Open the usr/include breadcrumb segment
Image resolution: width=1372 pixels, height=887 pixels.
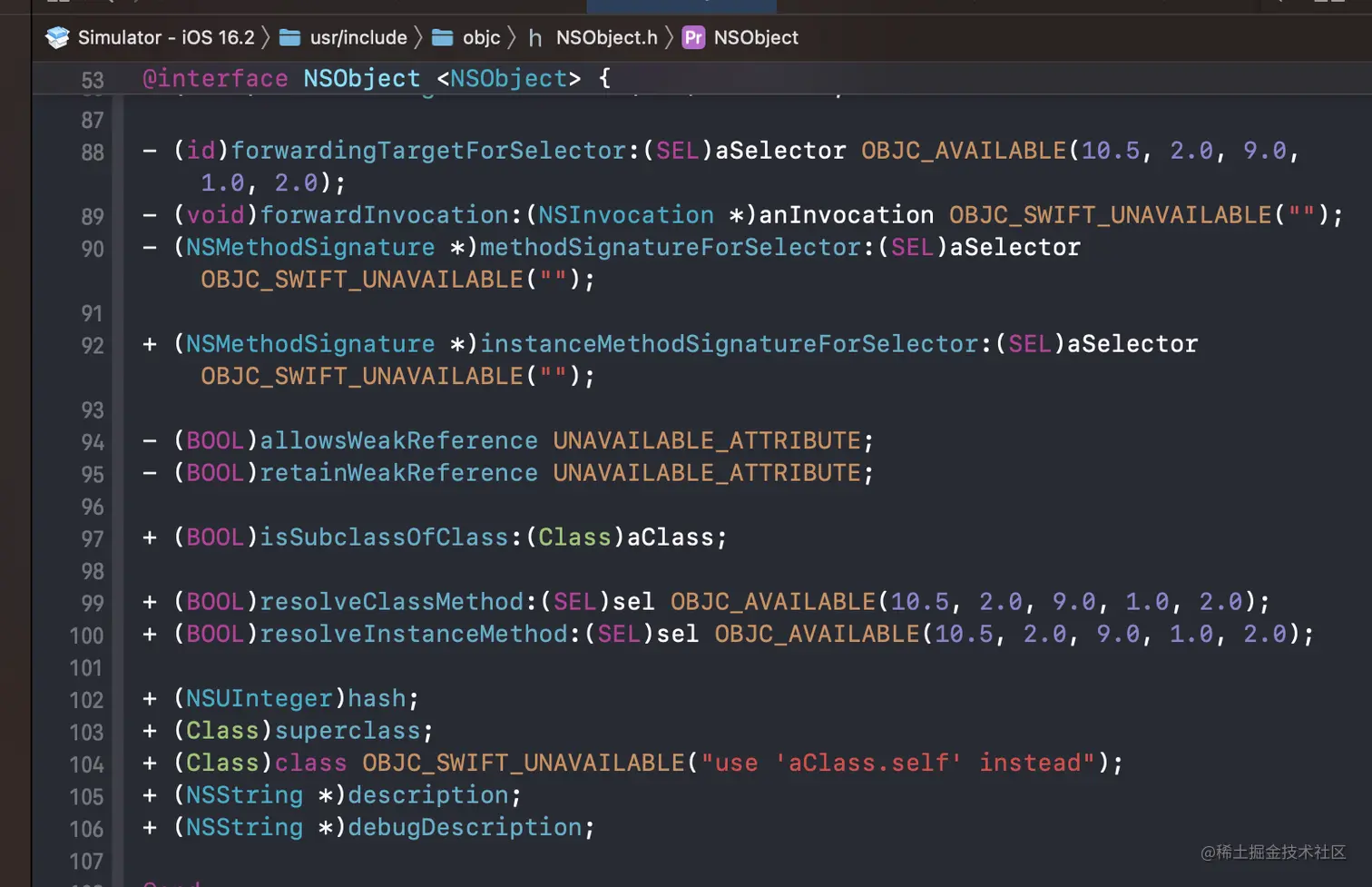pos(358,37)
